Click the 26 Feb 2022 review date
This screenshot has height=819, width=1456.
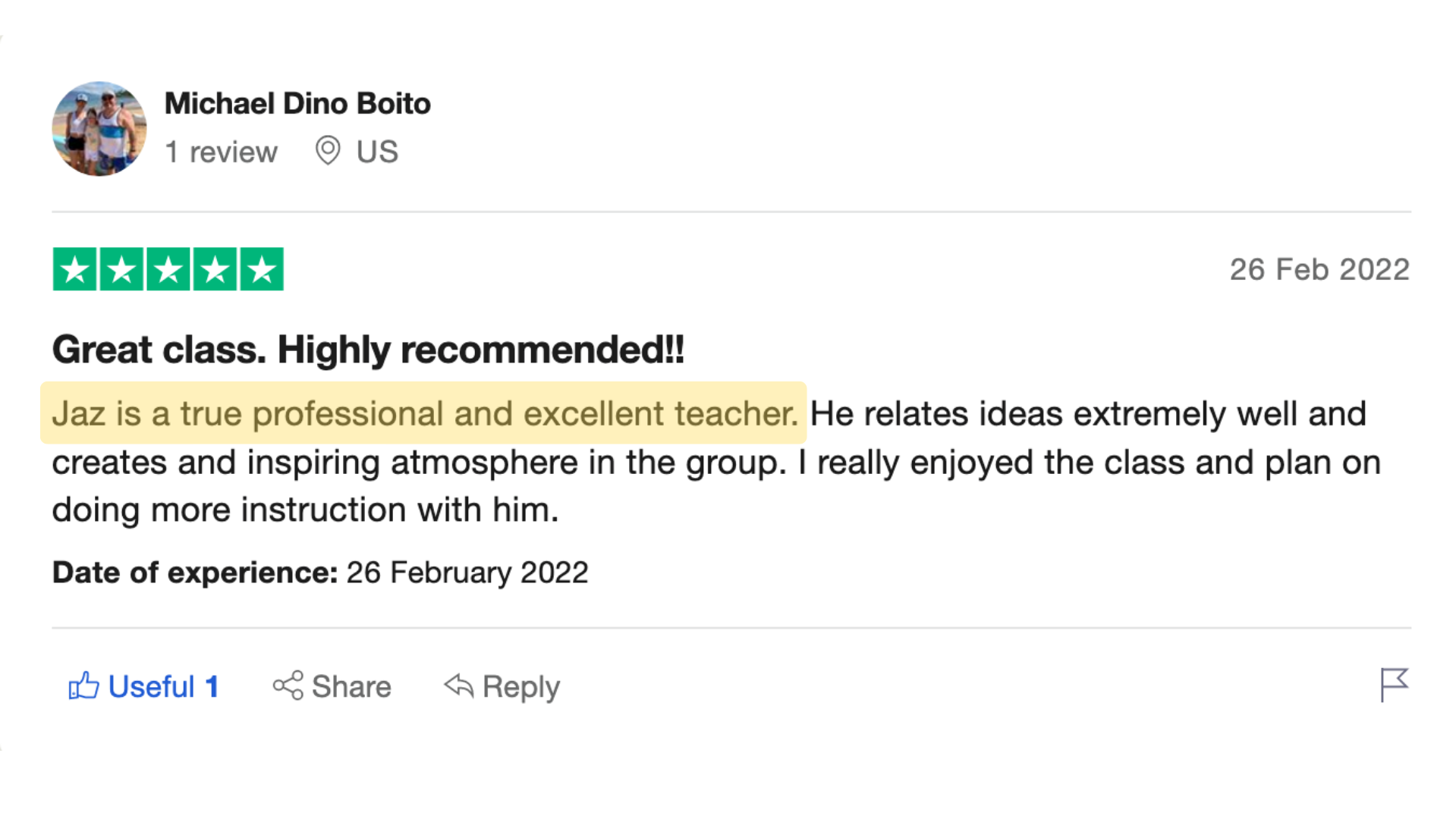pos(1319,269)
